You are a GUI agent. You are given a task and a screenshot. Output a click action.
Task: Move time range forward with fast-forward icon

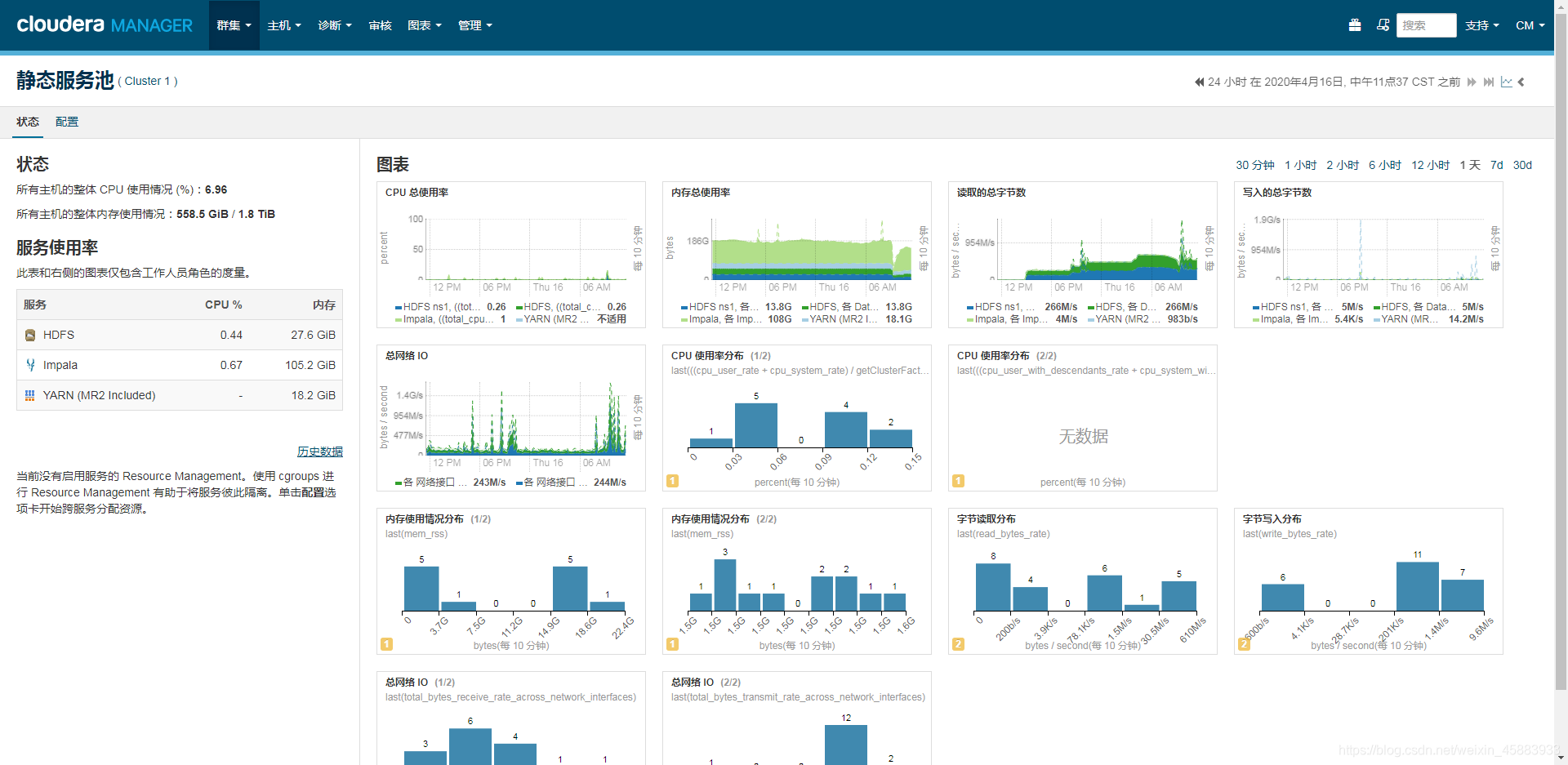[x=1472, y=82]
